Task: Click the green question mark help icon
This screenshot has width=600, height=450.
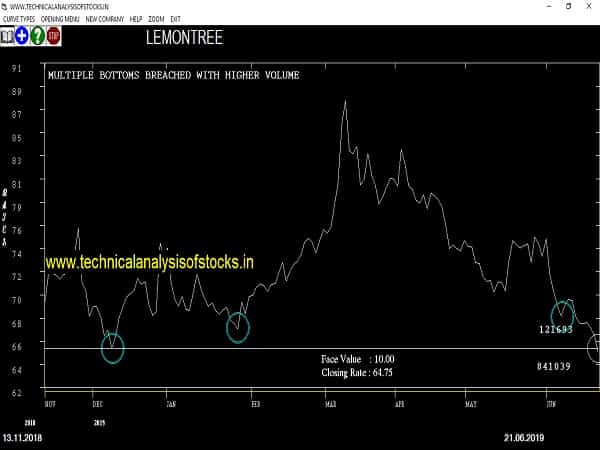Action: pos(38,37)
